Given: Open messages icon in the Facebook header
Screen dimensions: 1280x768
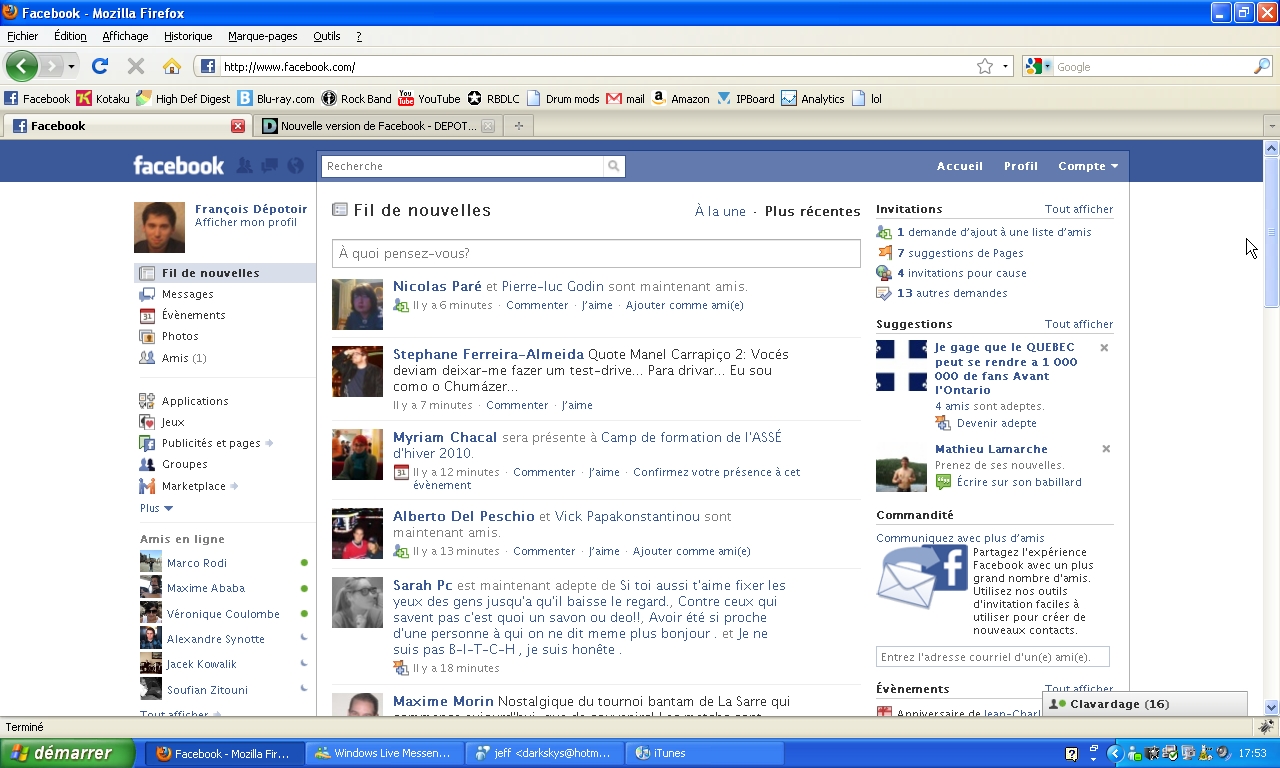Looking at the screenshot, I should [x=270, y=166].
